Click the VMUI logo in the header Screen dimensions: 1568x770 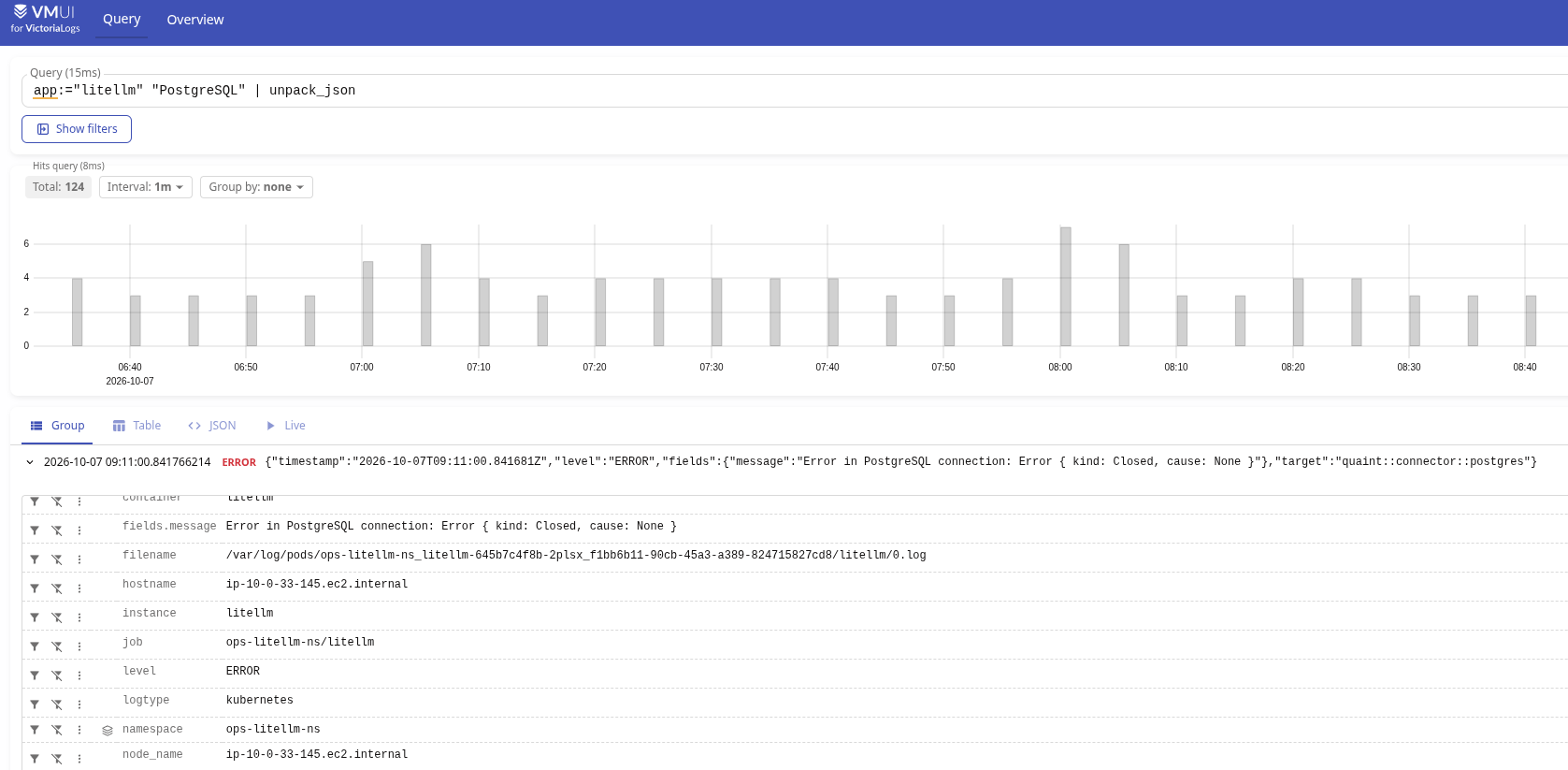coord(45,19)
